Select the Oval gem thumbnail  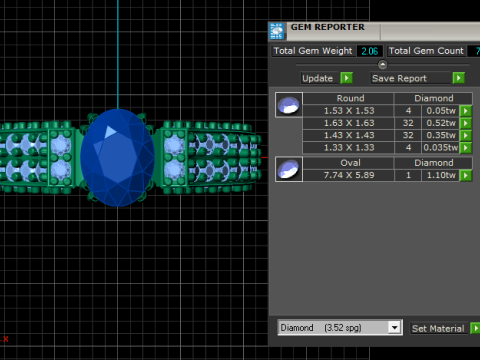(289, 169)
